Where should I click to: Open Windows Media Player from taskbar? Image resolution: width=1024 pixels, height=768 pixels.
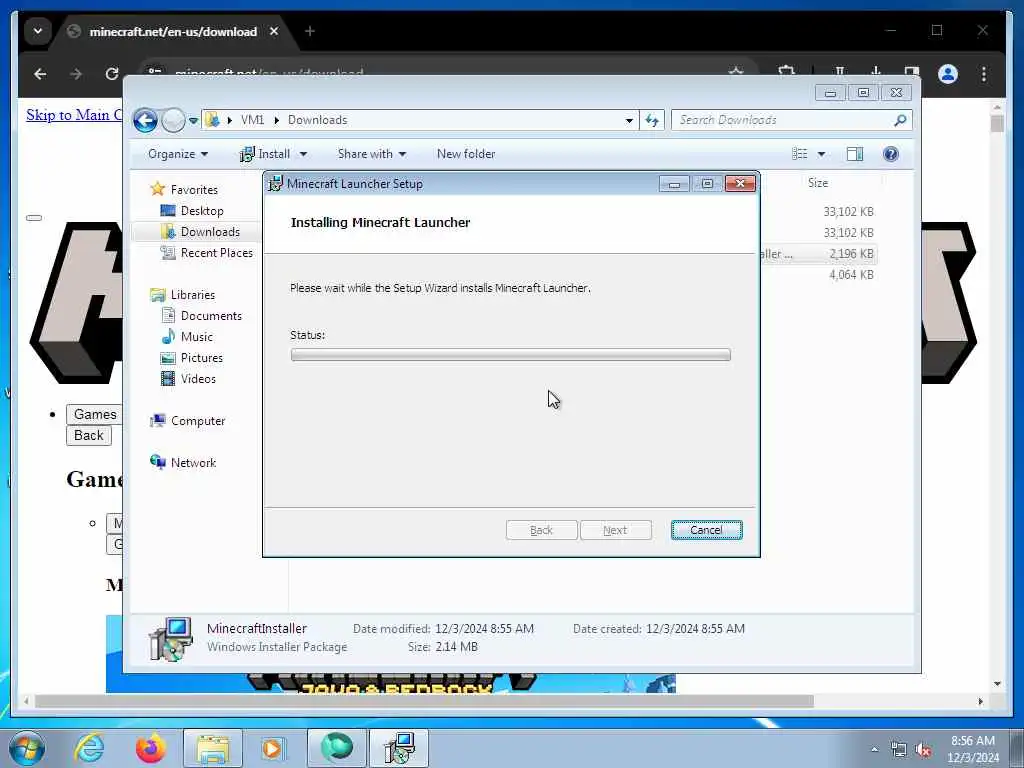point(272,748)
